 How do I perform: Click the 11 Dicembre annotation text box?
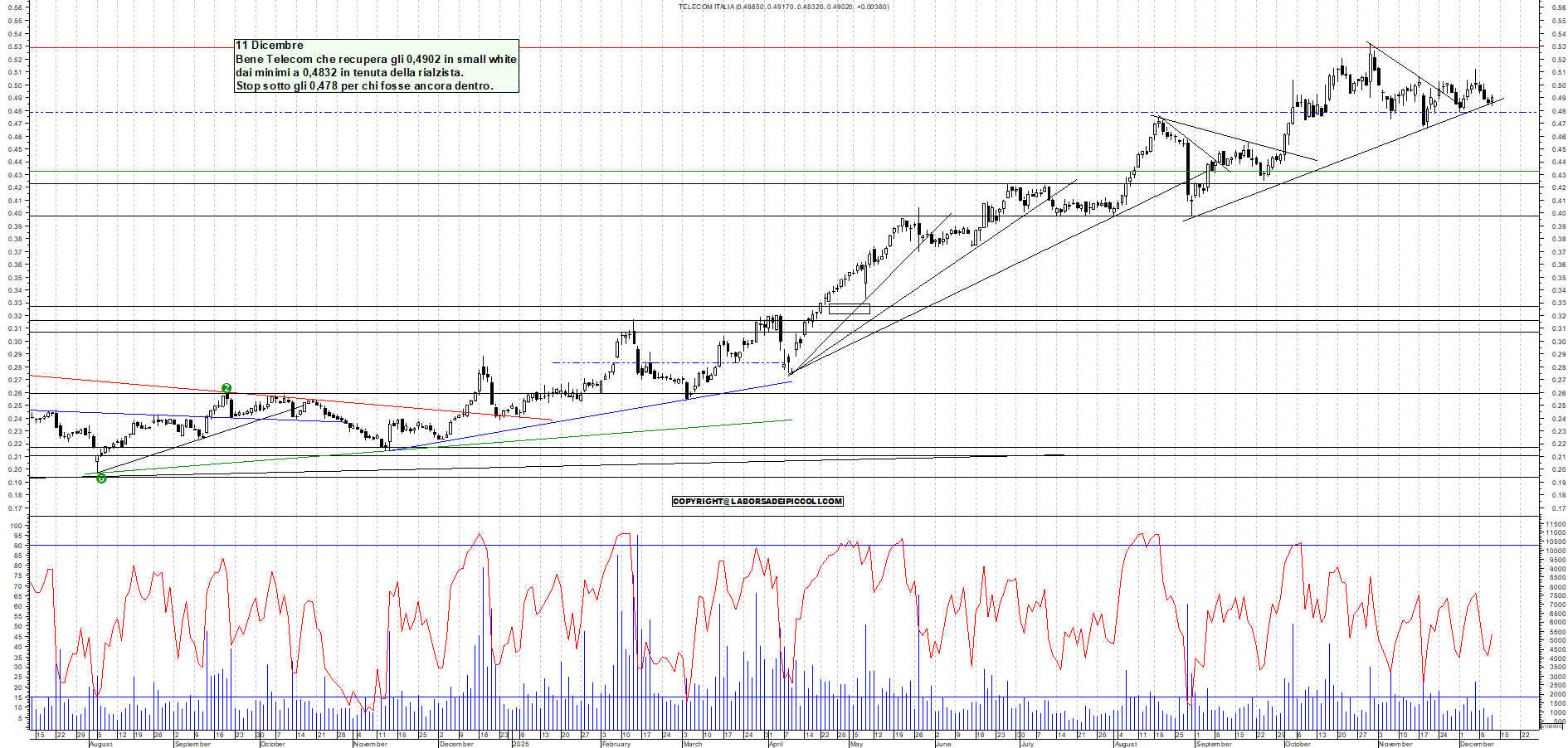377,66
